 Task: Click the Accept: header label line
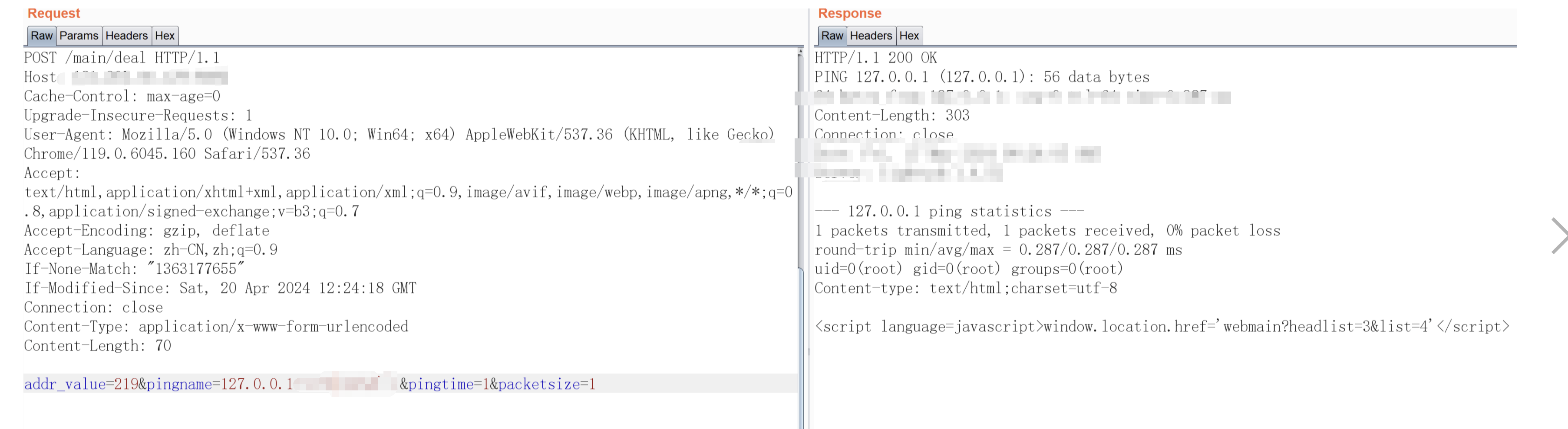(x=53, y=173)
